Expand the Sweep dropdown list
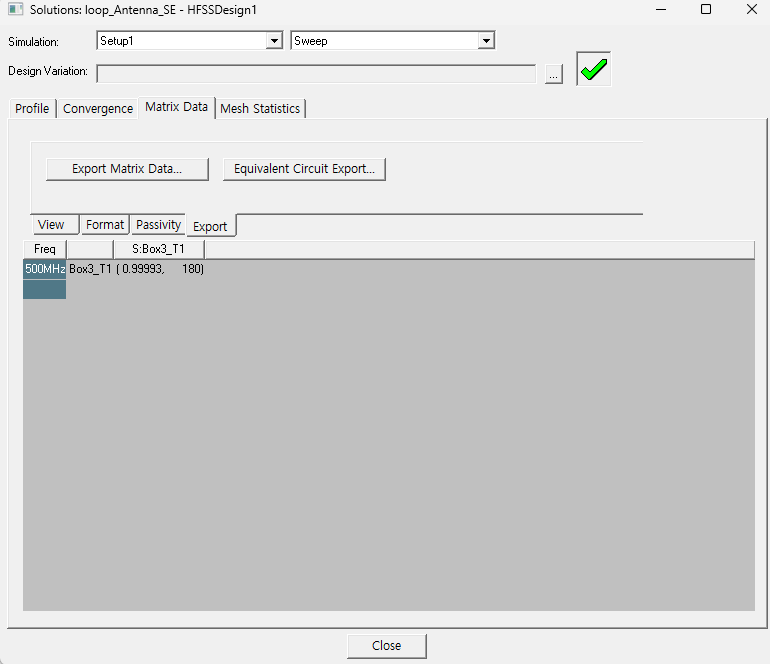This screenshot has width=770, height=664. tap(485, 41)
